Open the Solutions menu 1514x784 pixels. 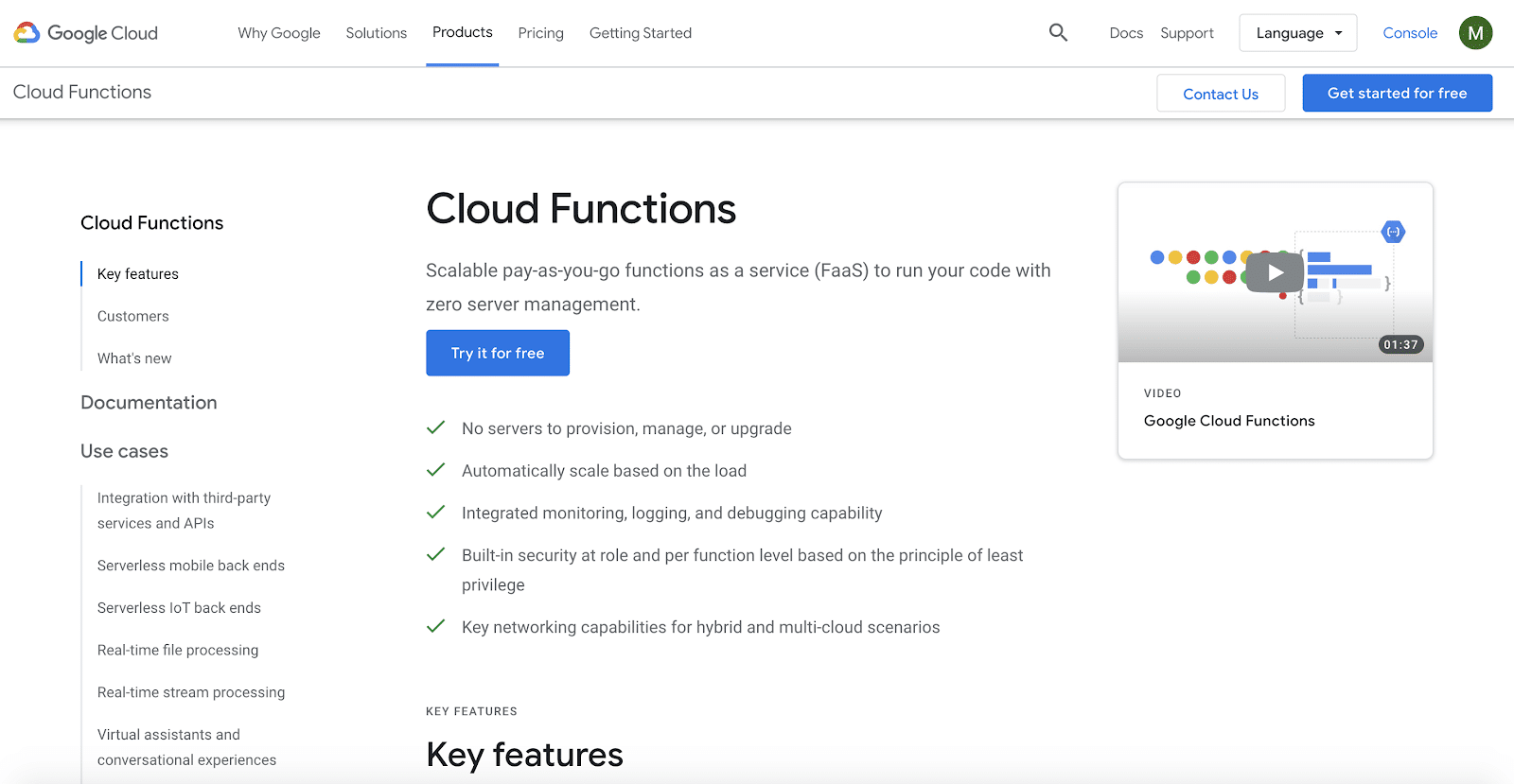coord(377,33)
